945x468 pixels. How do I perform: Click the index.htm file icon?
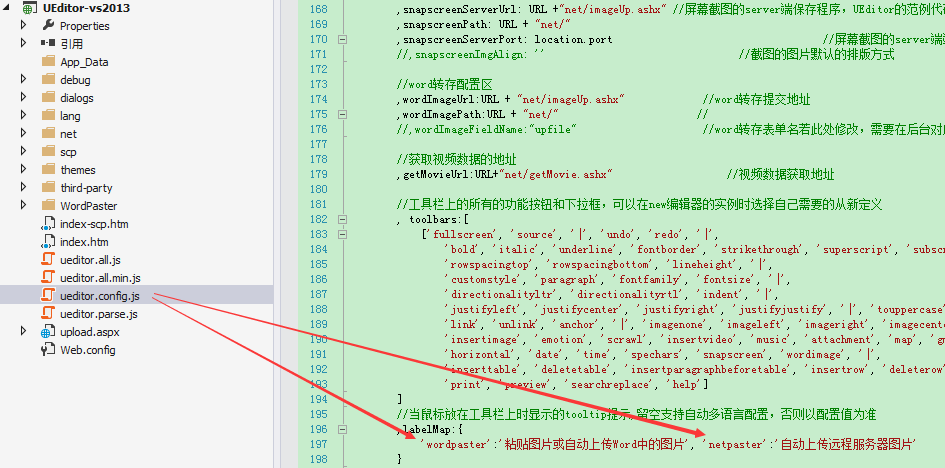[48, 242]
